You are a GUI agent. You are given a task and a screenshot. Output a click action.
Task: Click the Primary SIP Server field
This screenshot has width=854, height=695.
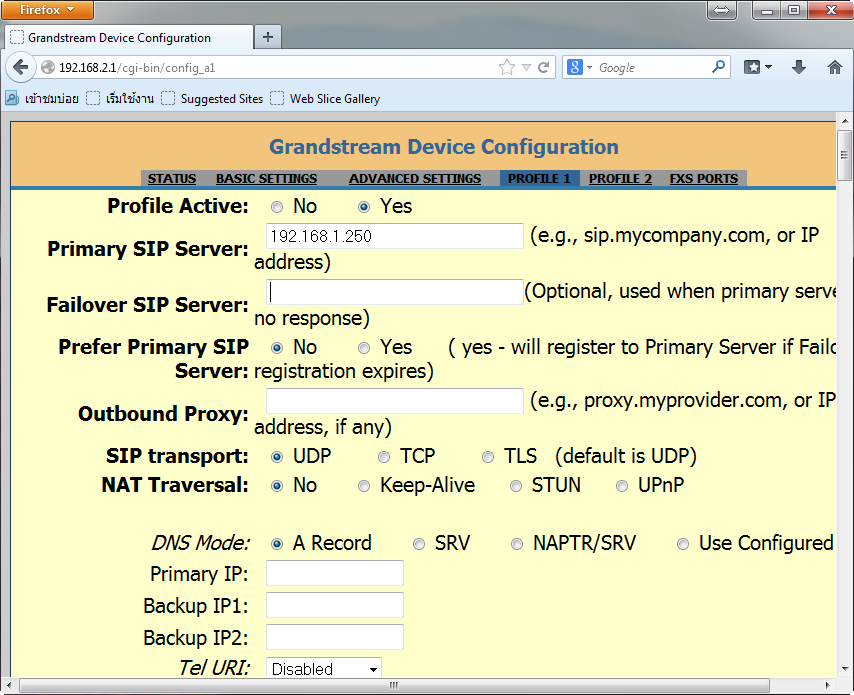click(395, 236)
